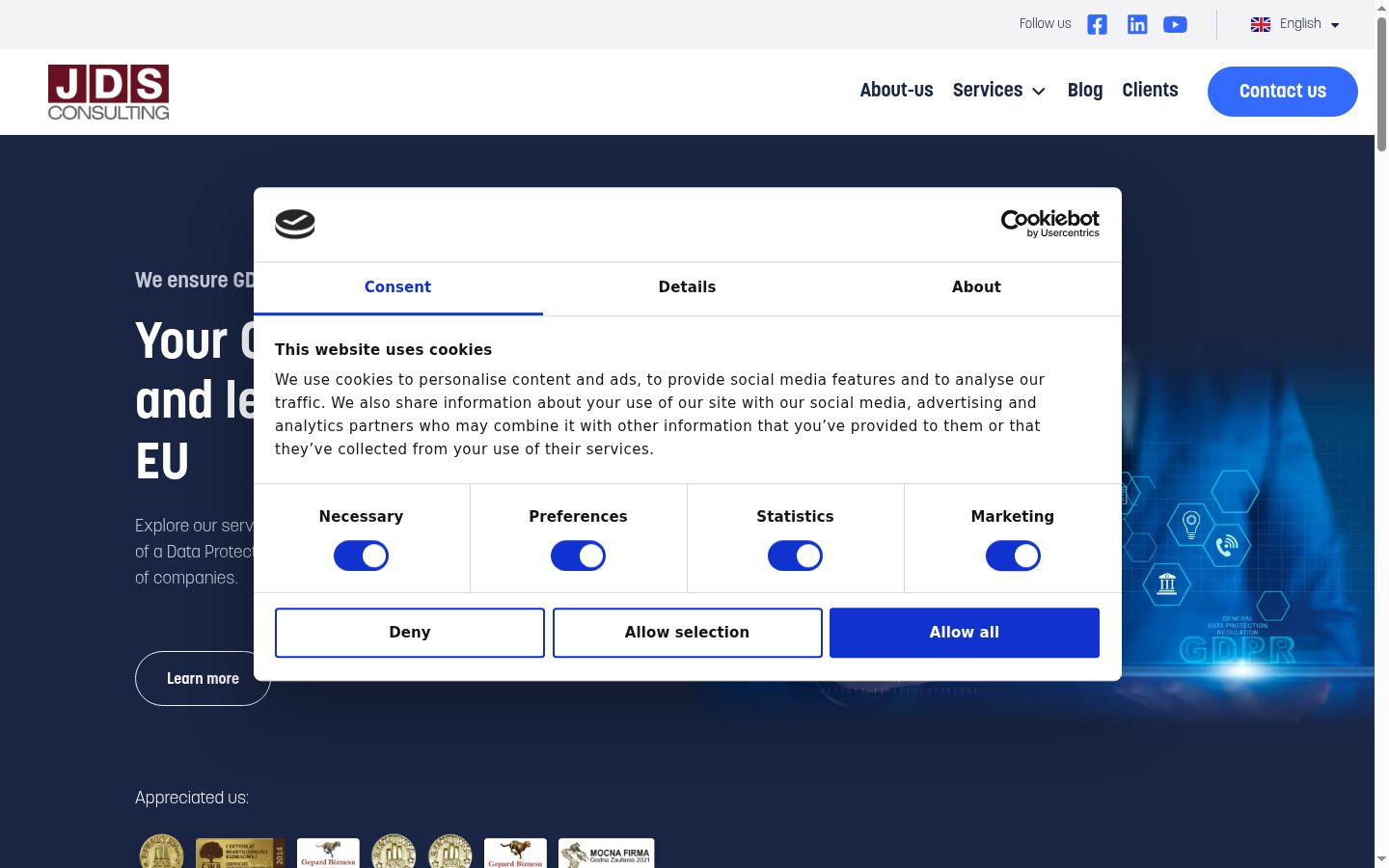The height and width of the screenshot is (868, 1389).
Task: Click the scrollbar down arrow
Action: click(x=1381, y=859)
